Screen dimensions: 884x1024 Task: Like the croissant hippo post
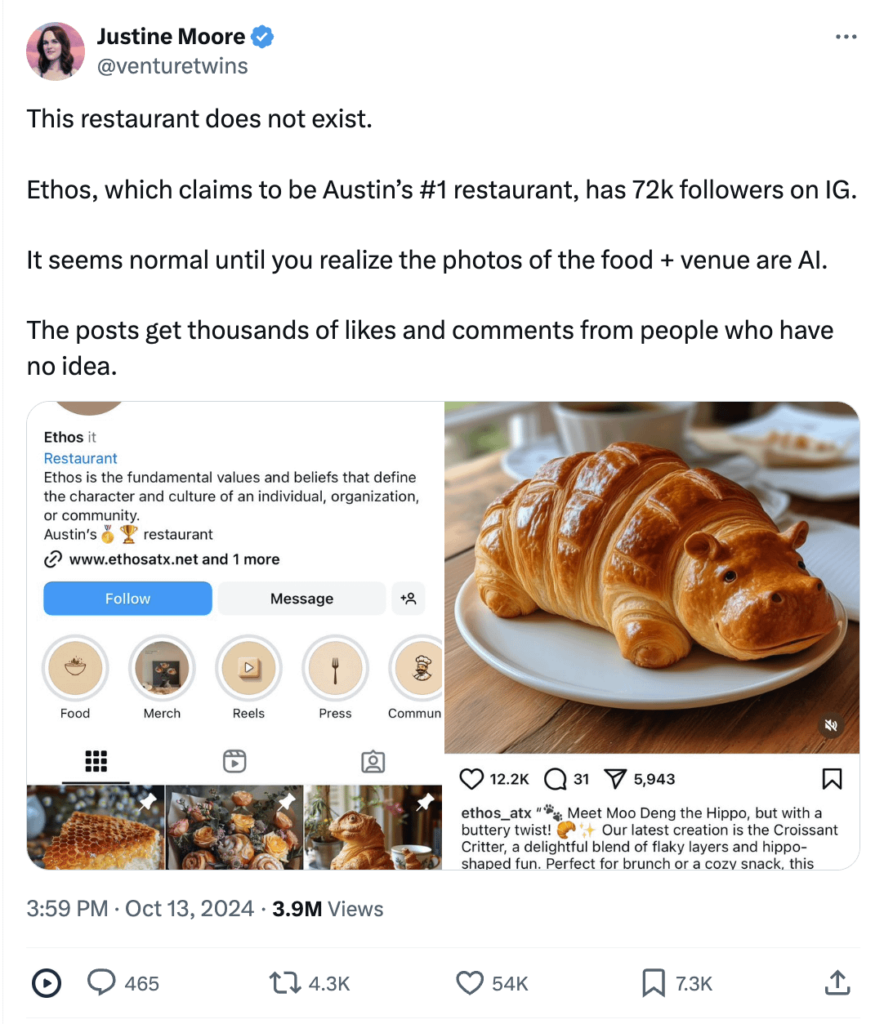pyautogui.click(x=470, y=778)
